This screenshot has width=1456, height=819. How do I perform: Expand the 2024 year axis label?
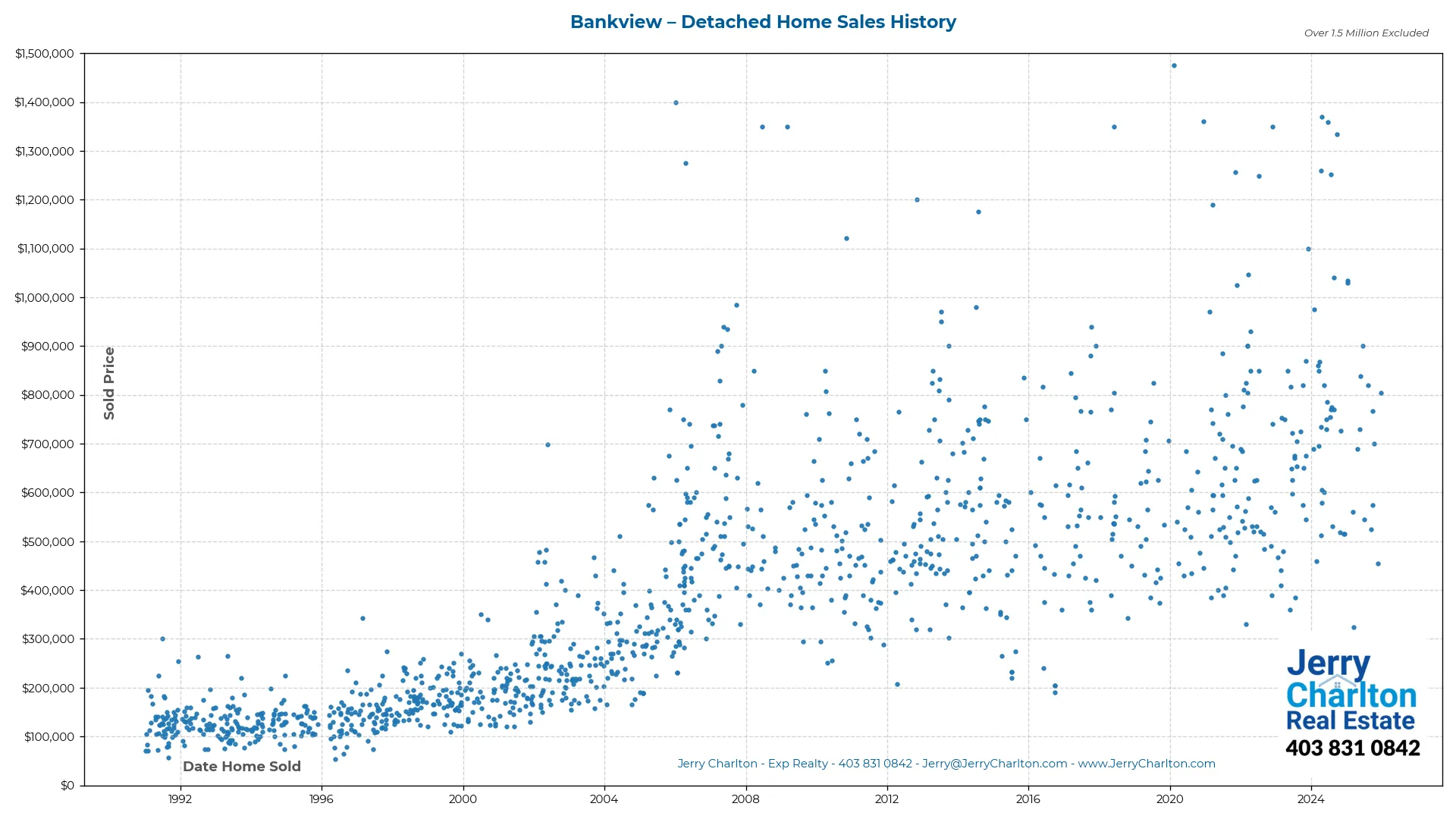pos(1311,799)
